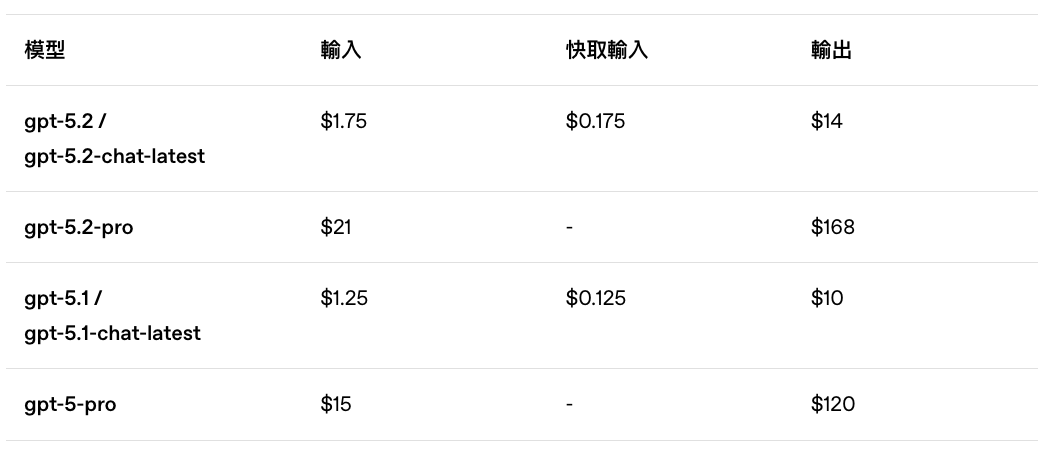Select the $14 output price

pyautogui.click(x=827, y=121)
